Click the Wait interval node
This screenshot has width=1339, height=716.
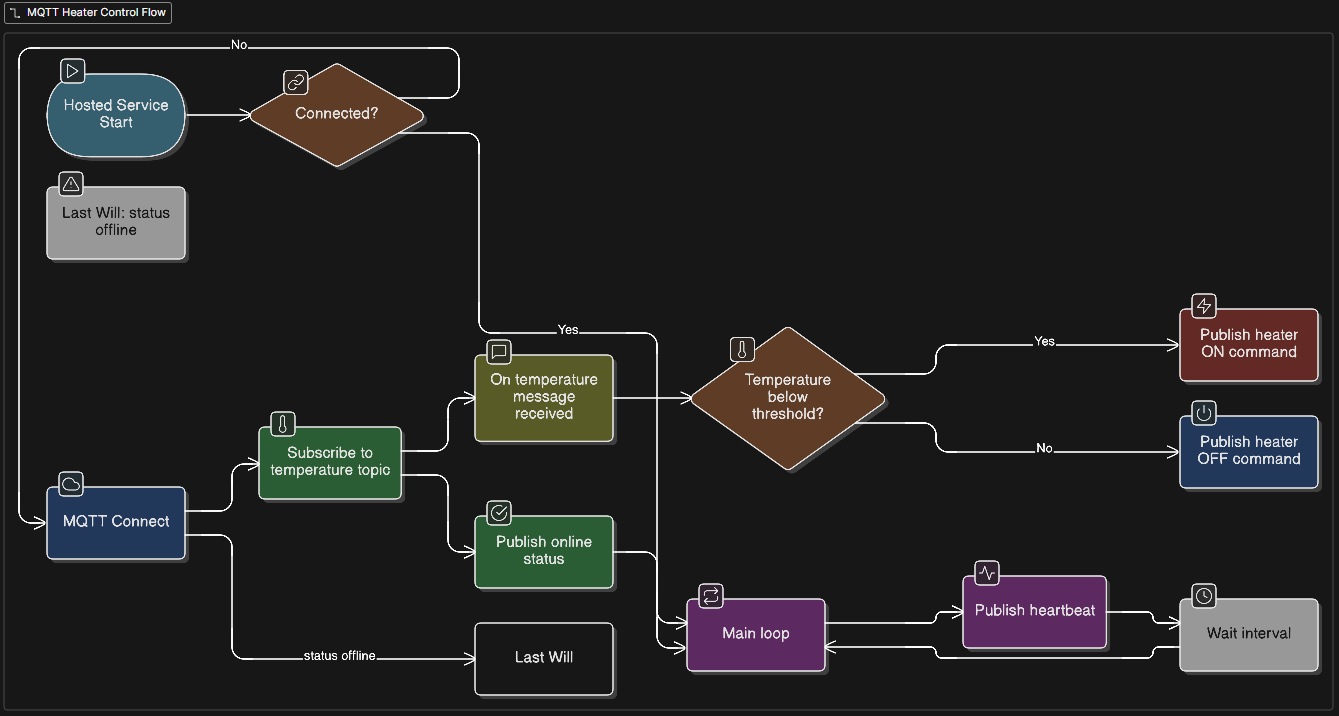[1248, 634]
